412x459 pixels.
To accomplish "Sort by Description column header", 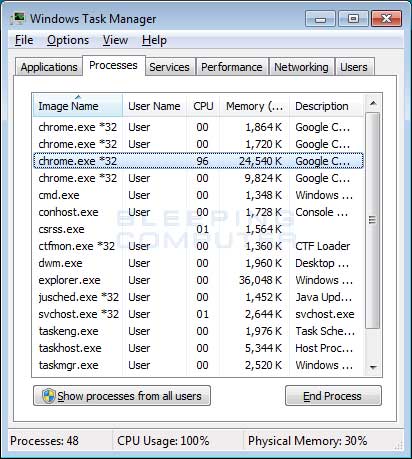I will pos(326,106).
